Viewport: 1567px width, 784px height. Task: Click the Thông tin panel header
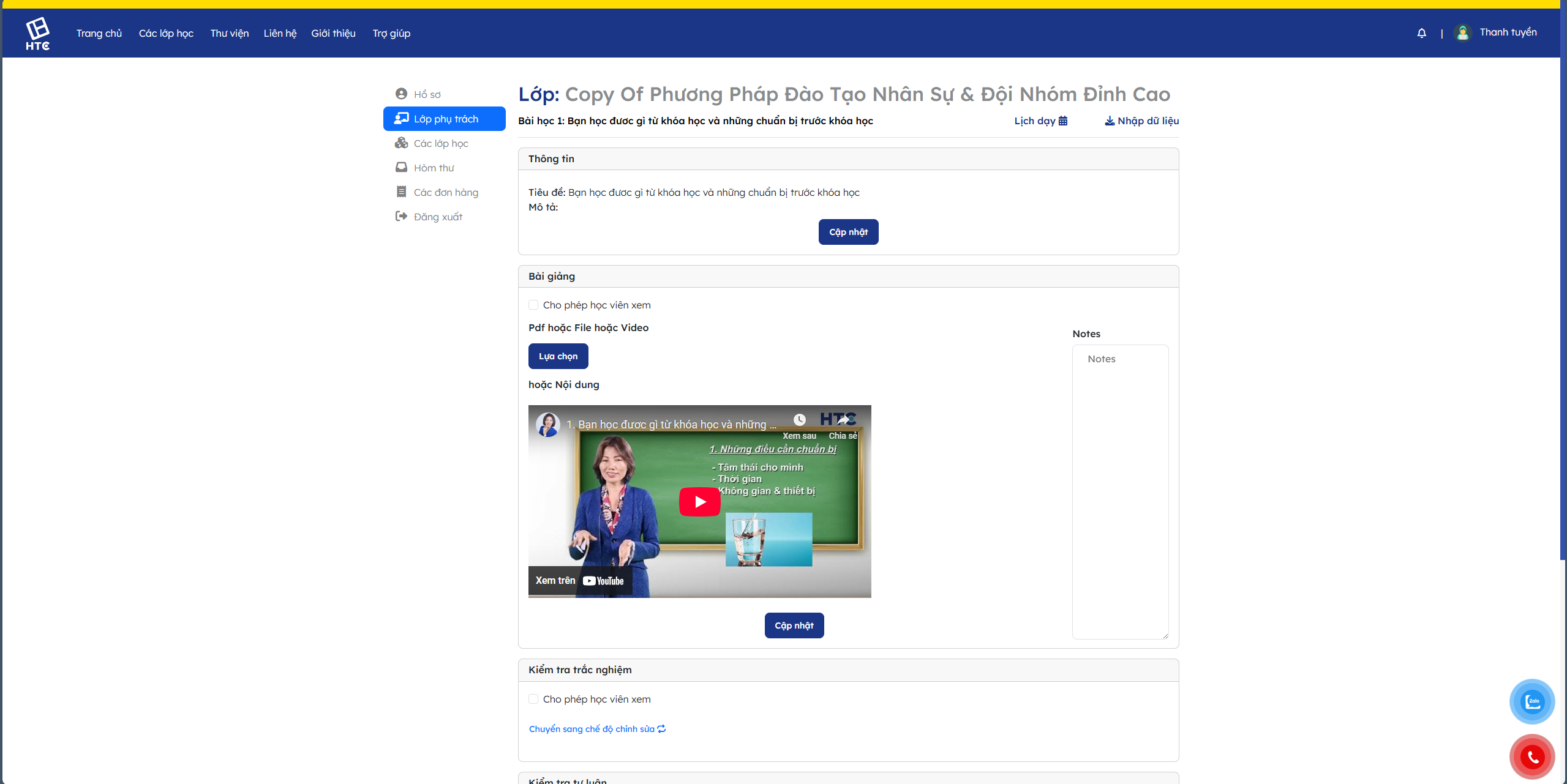click(x=848, y=159)
